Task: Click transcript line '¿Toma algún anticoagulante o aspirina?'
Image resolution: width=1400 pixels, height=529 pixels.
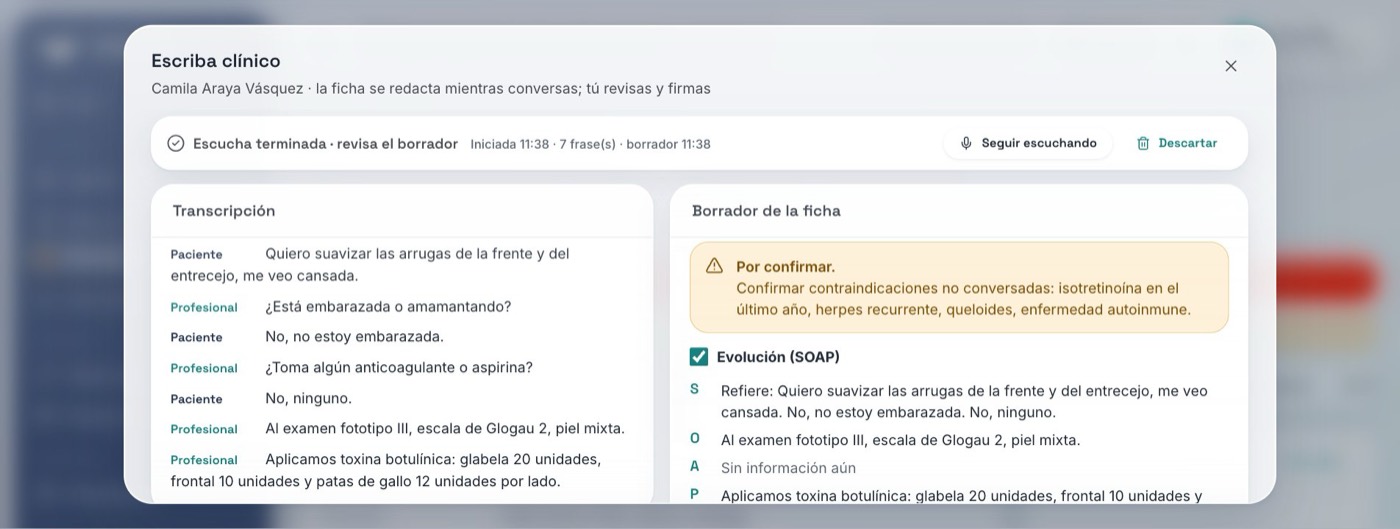Action: (x=399, y=368)
